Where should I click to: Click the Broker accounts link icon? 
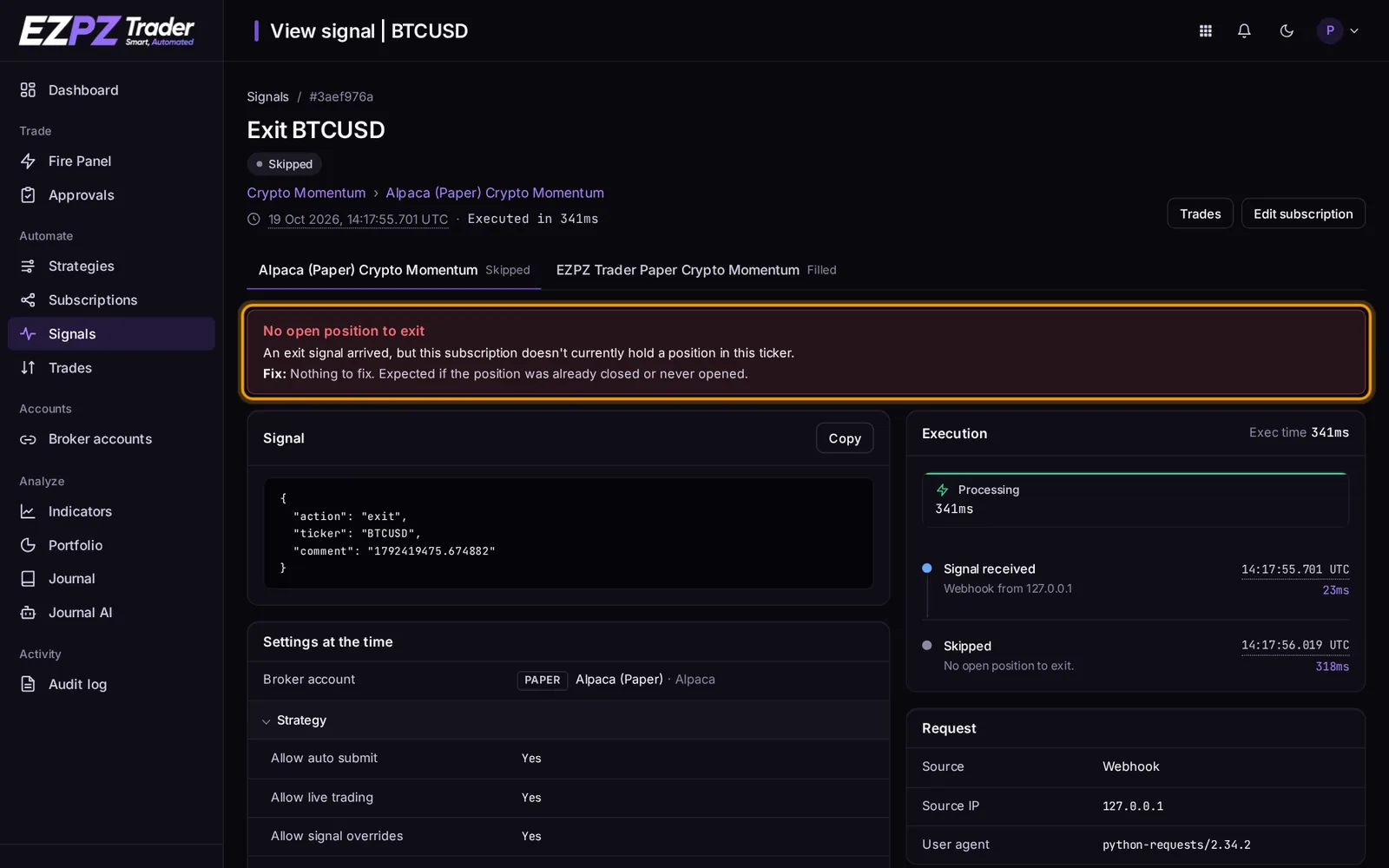[28, 439]
